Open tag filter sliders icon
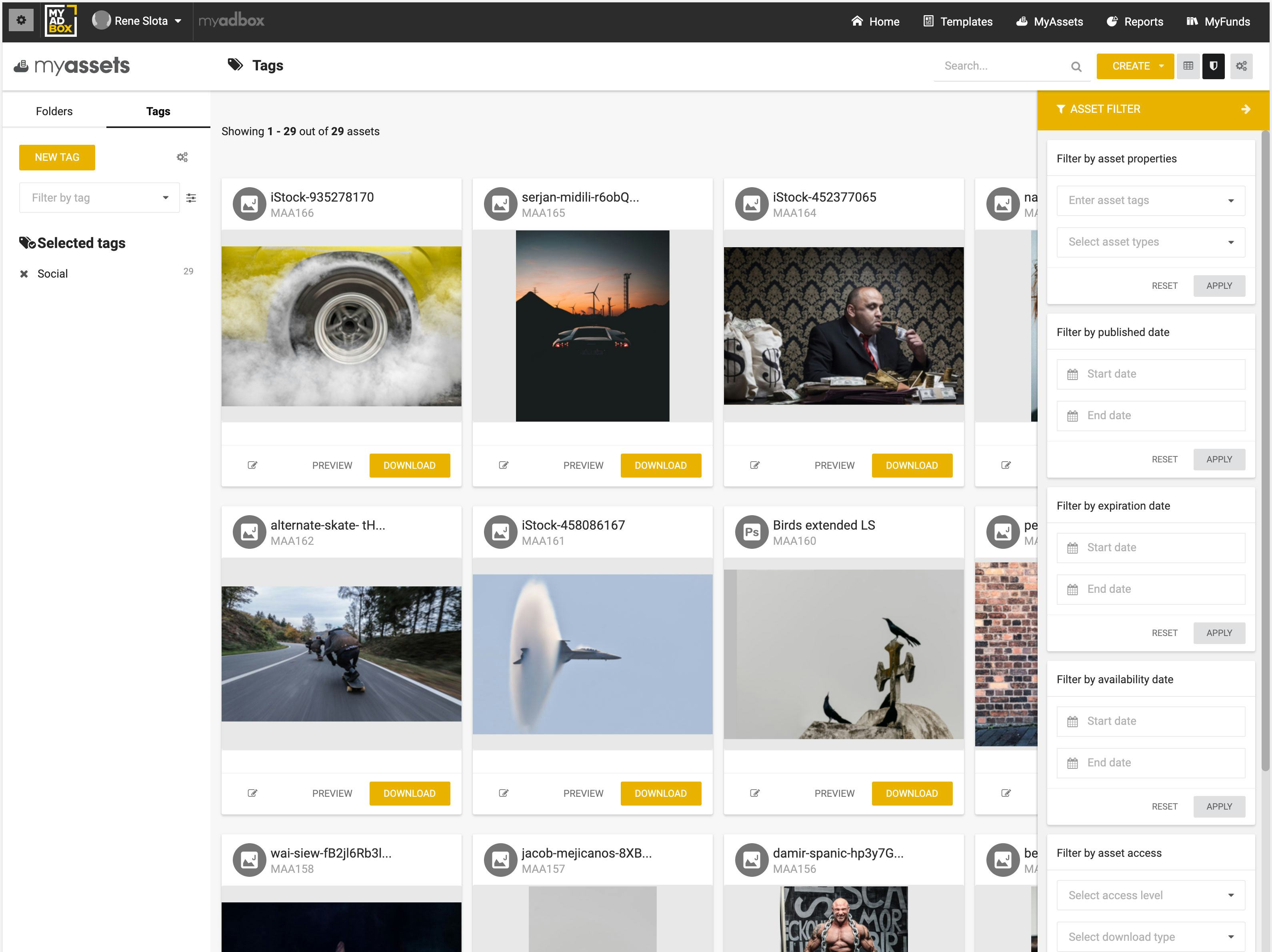The width and height of the screenshot is (1272, 952). click(191, 198)
